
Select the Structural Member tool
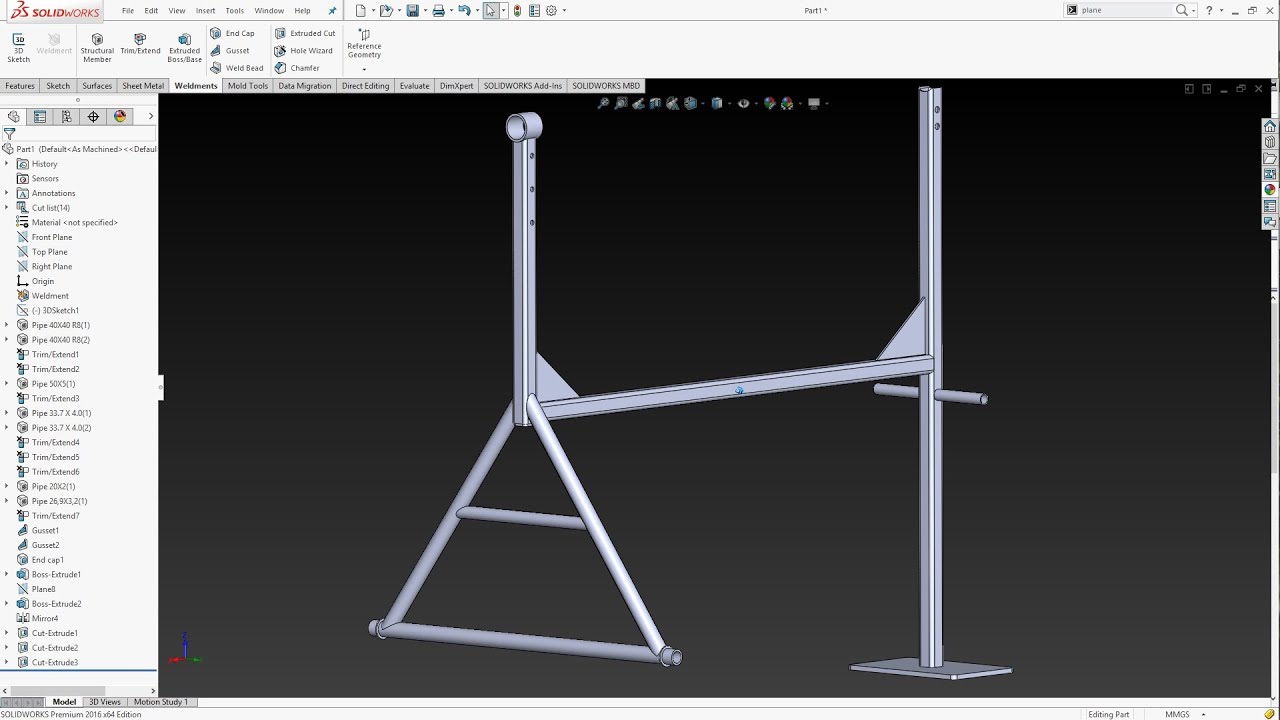point(97,47)
